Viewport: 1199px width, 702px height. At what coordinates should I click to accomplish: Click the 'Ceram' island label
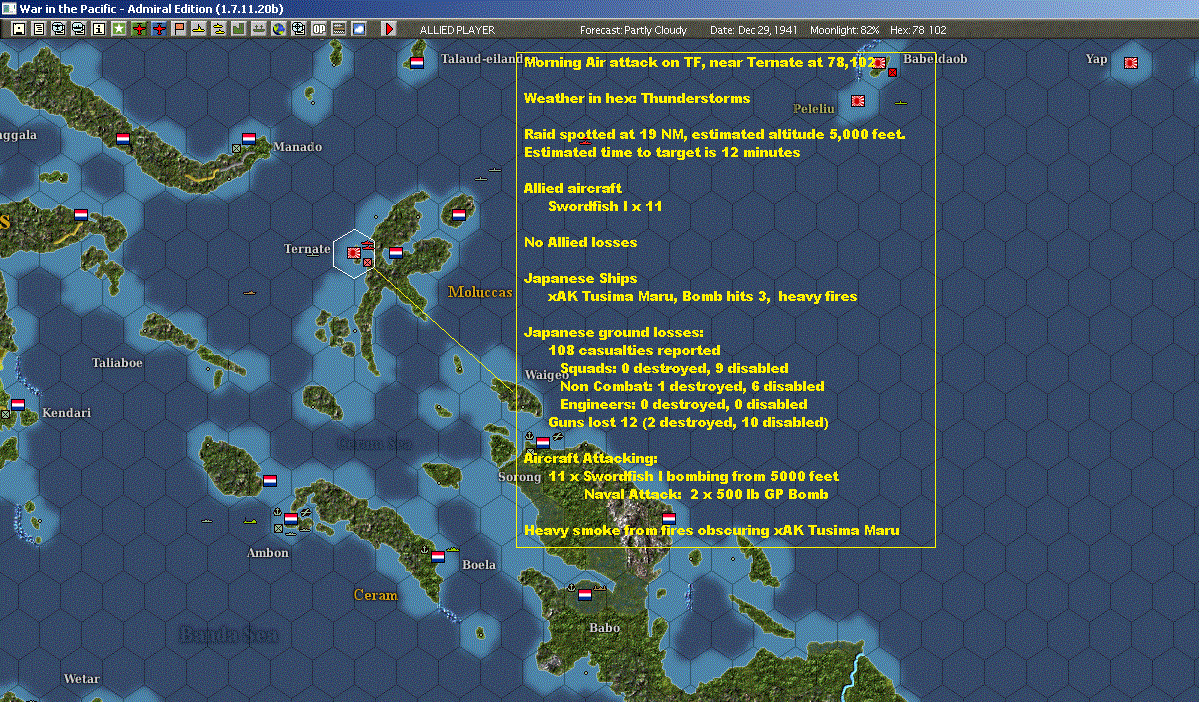(375, 595)
